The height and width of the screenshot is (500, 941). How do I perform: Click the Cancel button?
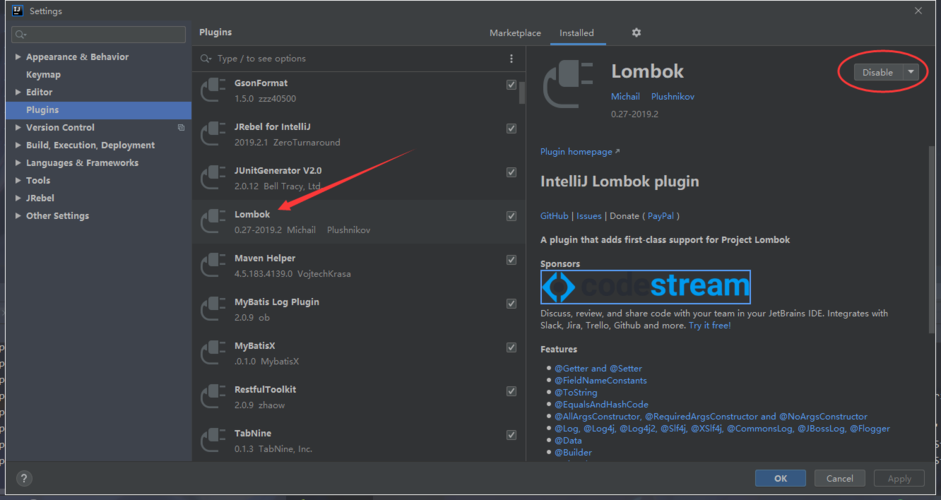pos(840,478)
